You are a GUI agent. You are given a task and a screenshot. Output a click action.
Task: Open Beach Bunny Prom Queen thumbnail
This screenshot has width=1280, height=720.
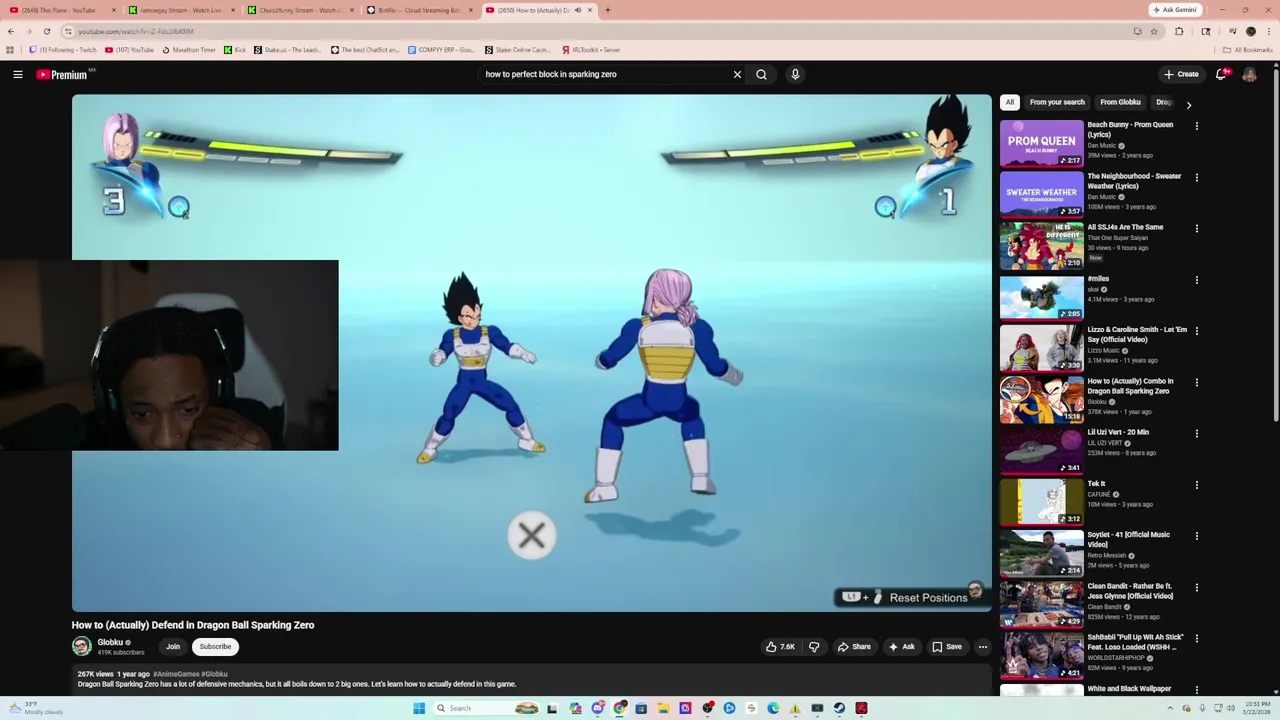pos(1041,143)
